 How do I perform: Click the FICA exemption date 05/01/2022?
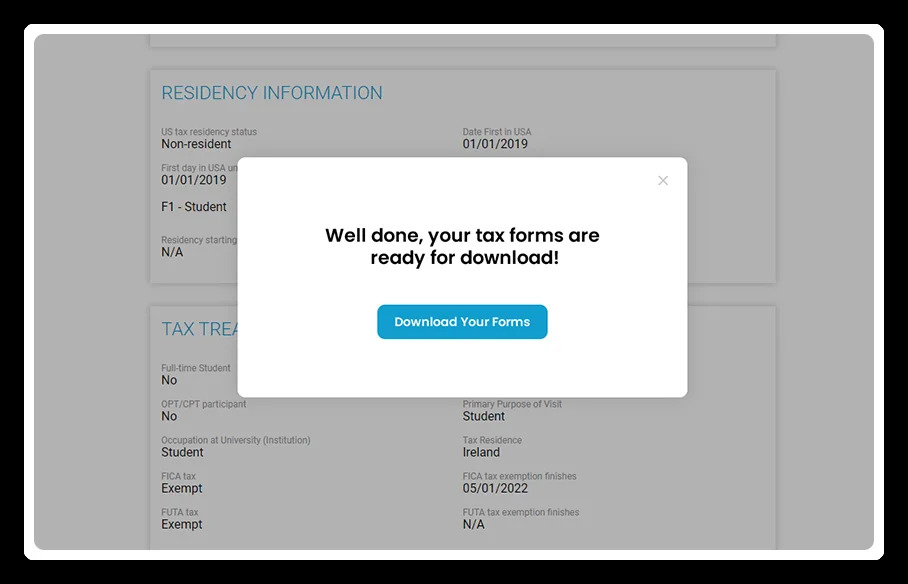click(x=495, y=488)
